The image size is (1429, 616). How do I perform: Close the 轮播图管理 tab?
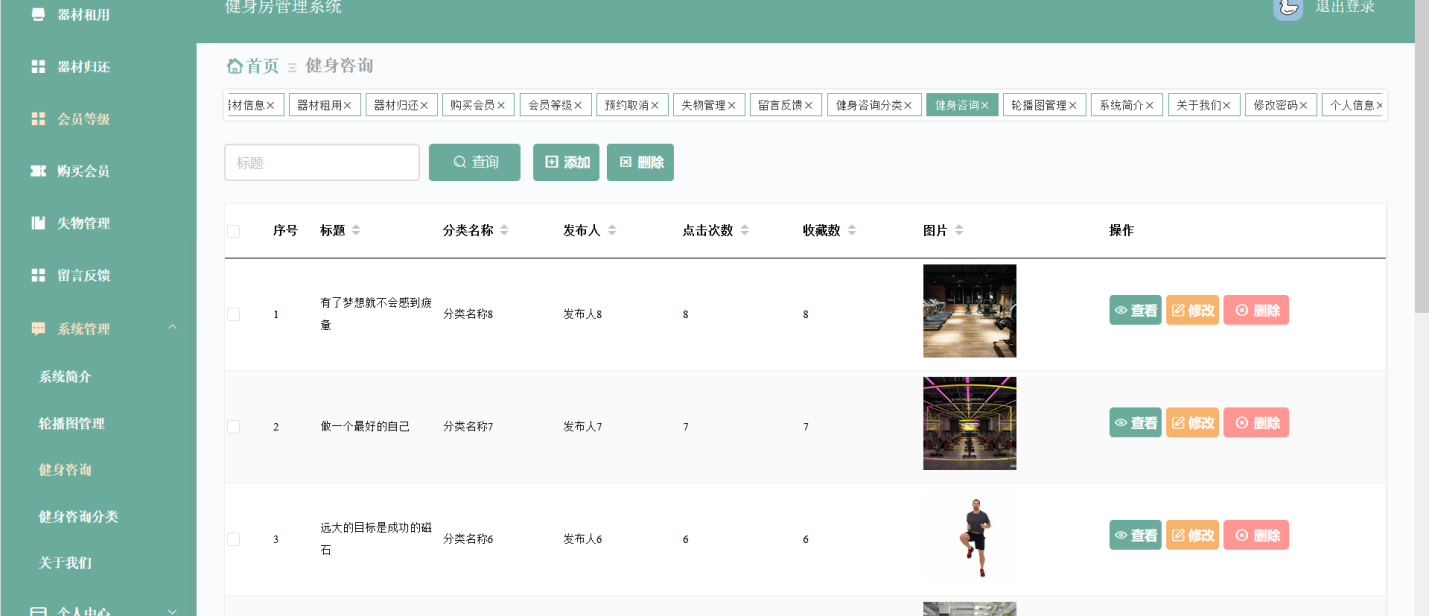point(1072,105)
